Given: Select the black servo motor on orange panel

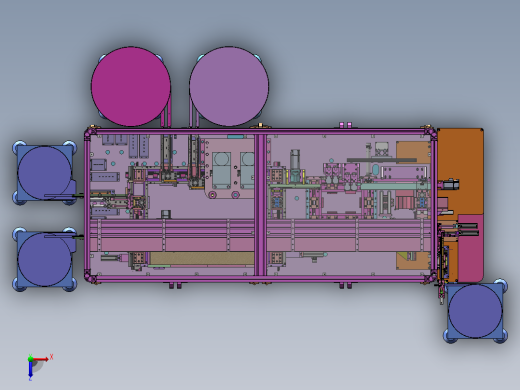Looking at the screenshot, I should [451, 184].
